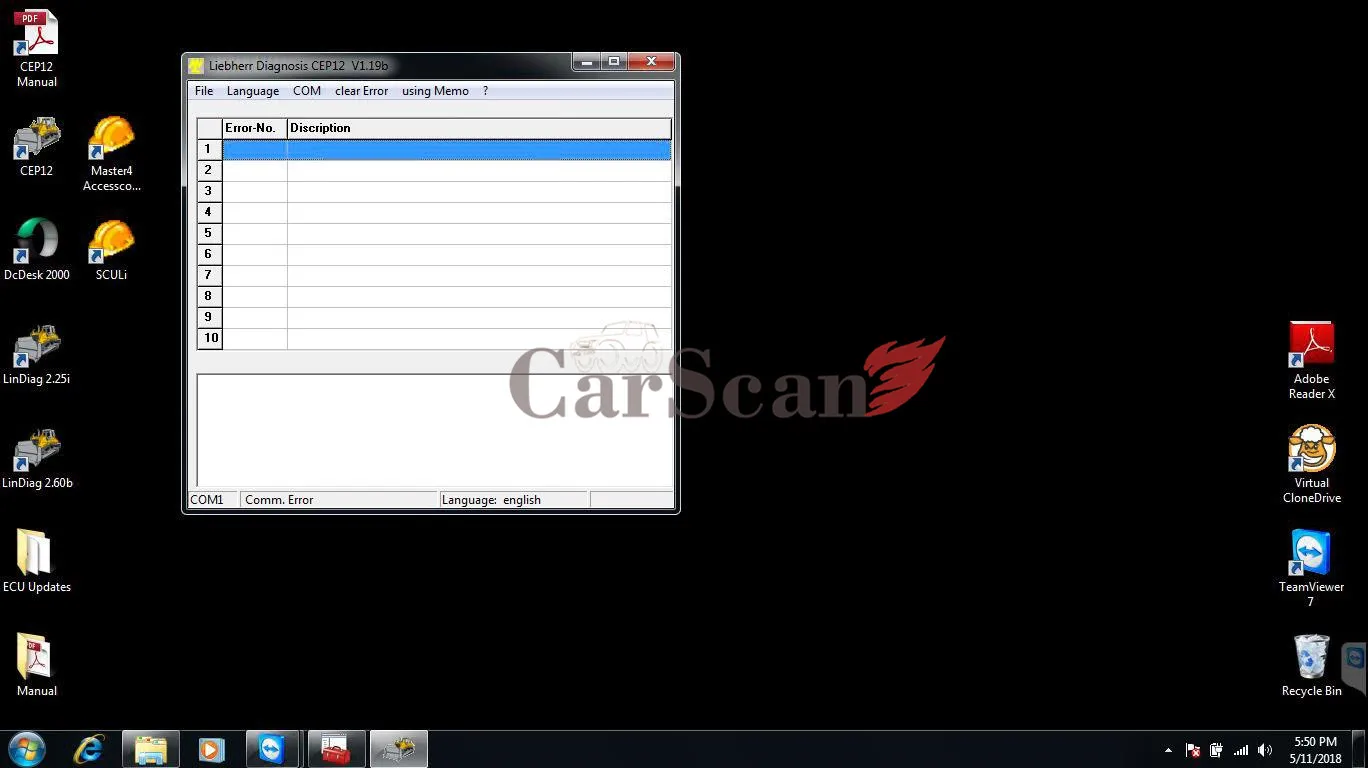This screenshot has height=768, width=1368.
Task: Open the ? help menu
Action: click(x=485, y=91)
